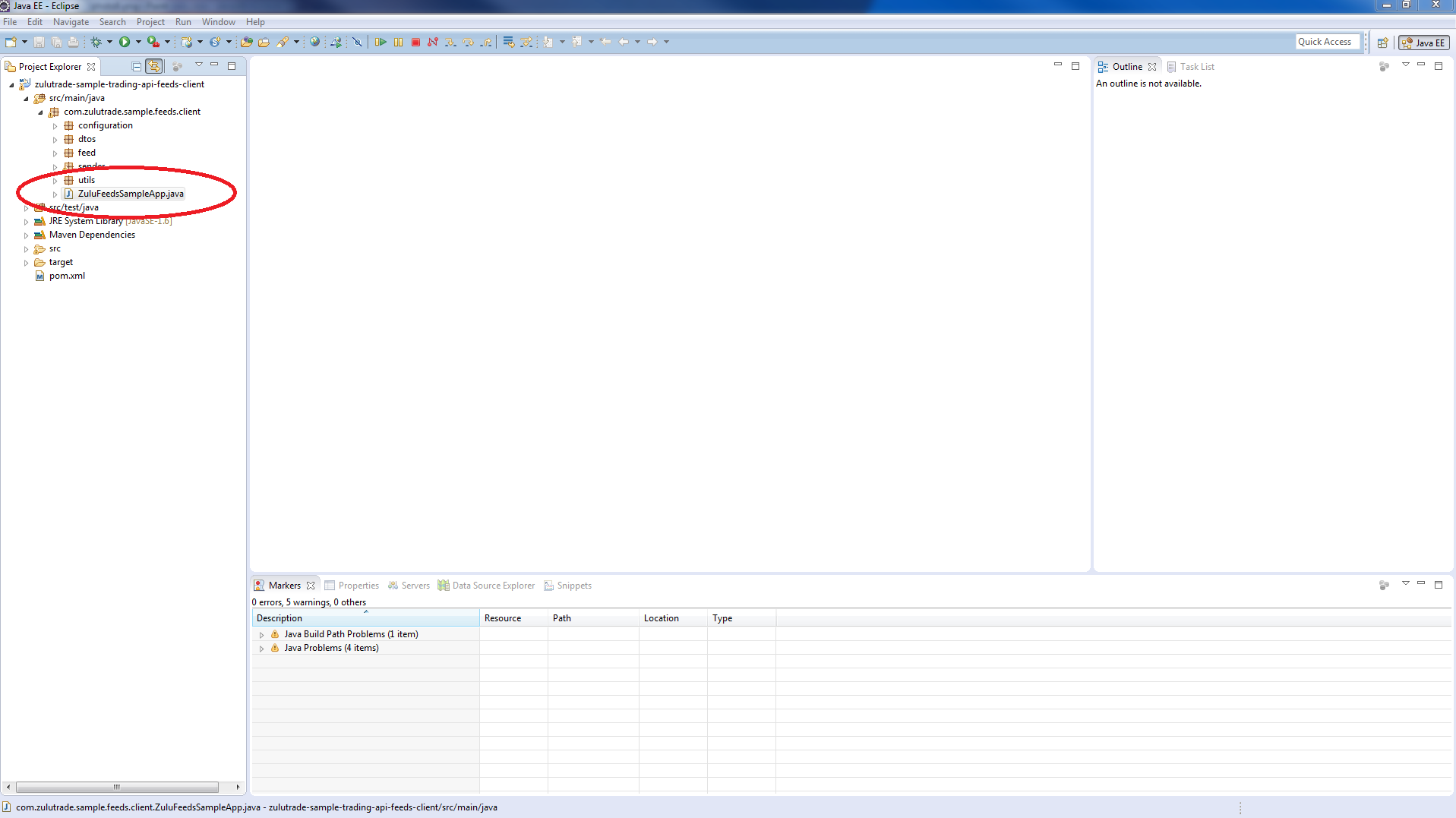Viewport: 1456px width, 818px height.
Task: Click the green Run button icon
Action: point(125,43)
